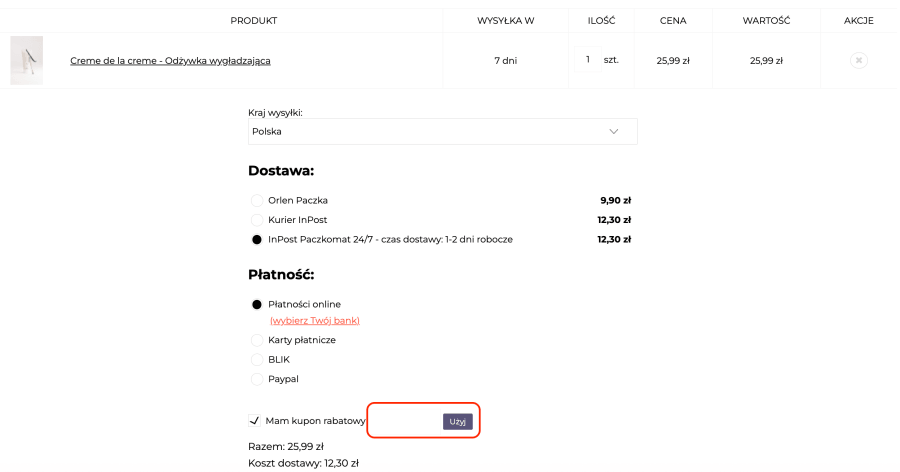Select BLIK payment option
The image size is (900, 472).
257,359
